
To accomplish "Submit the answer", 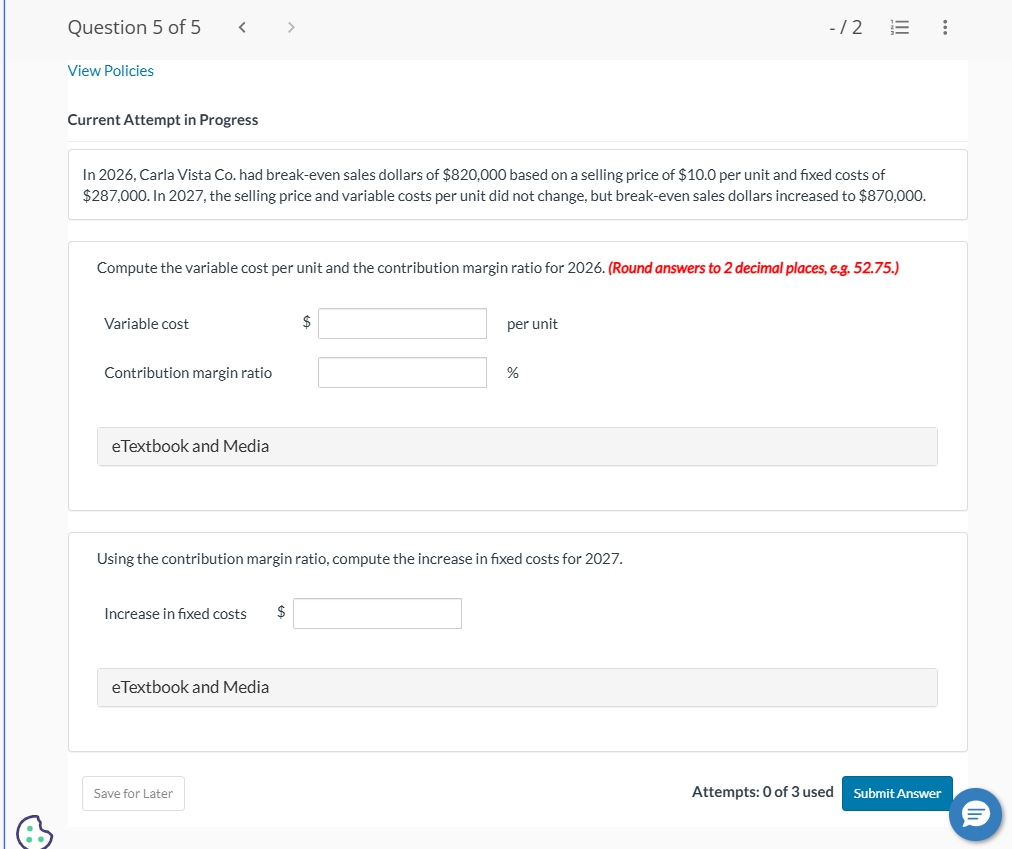I will [896, 794].
